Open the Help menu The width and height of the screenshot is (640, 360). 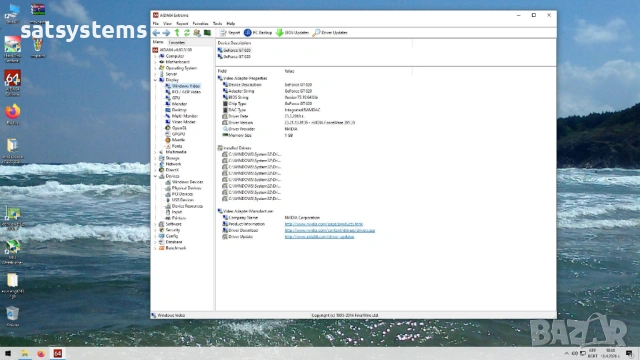231,24
